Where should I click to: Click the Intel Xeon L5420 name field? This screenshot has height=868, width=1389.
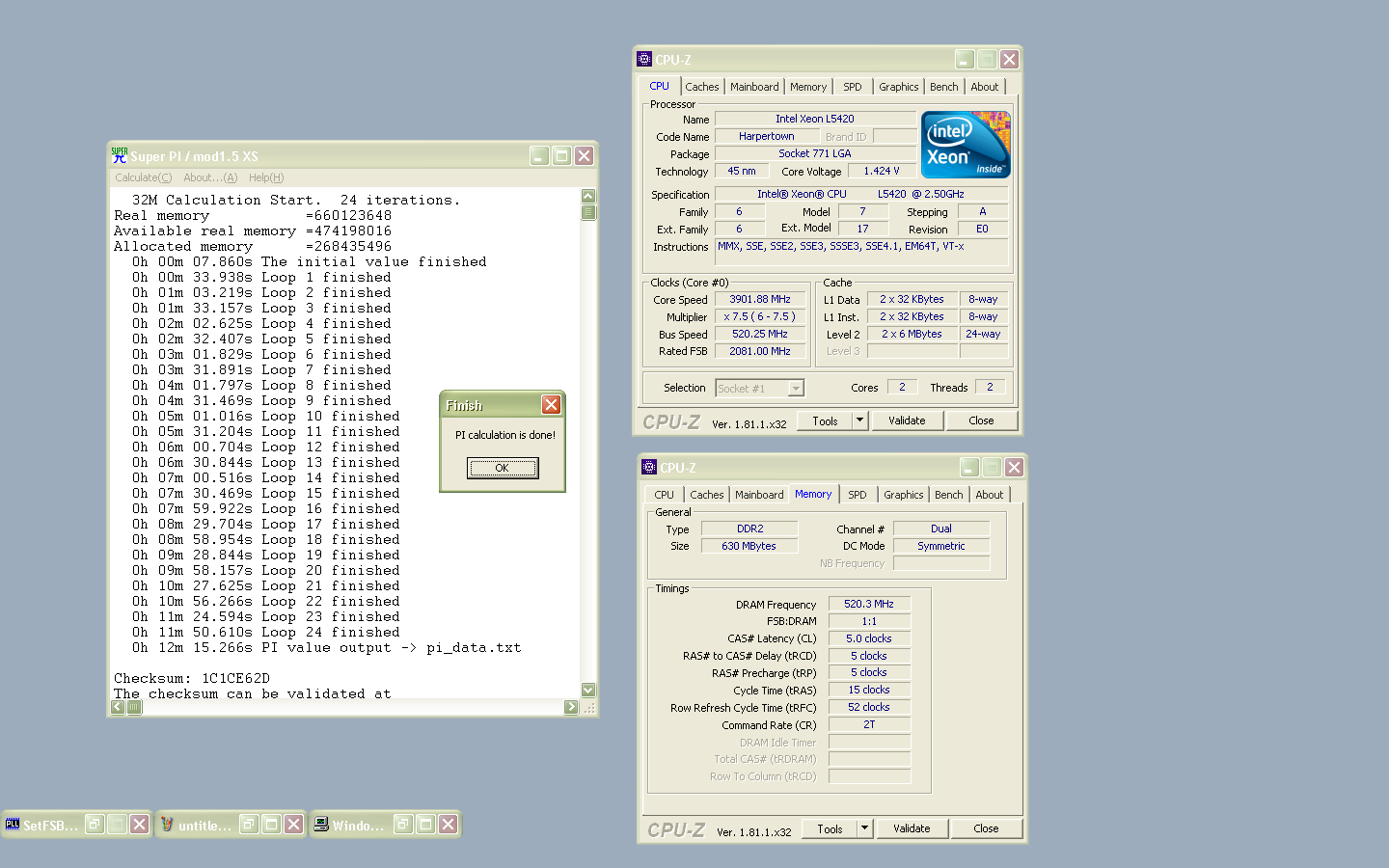pos(815,119)
